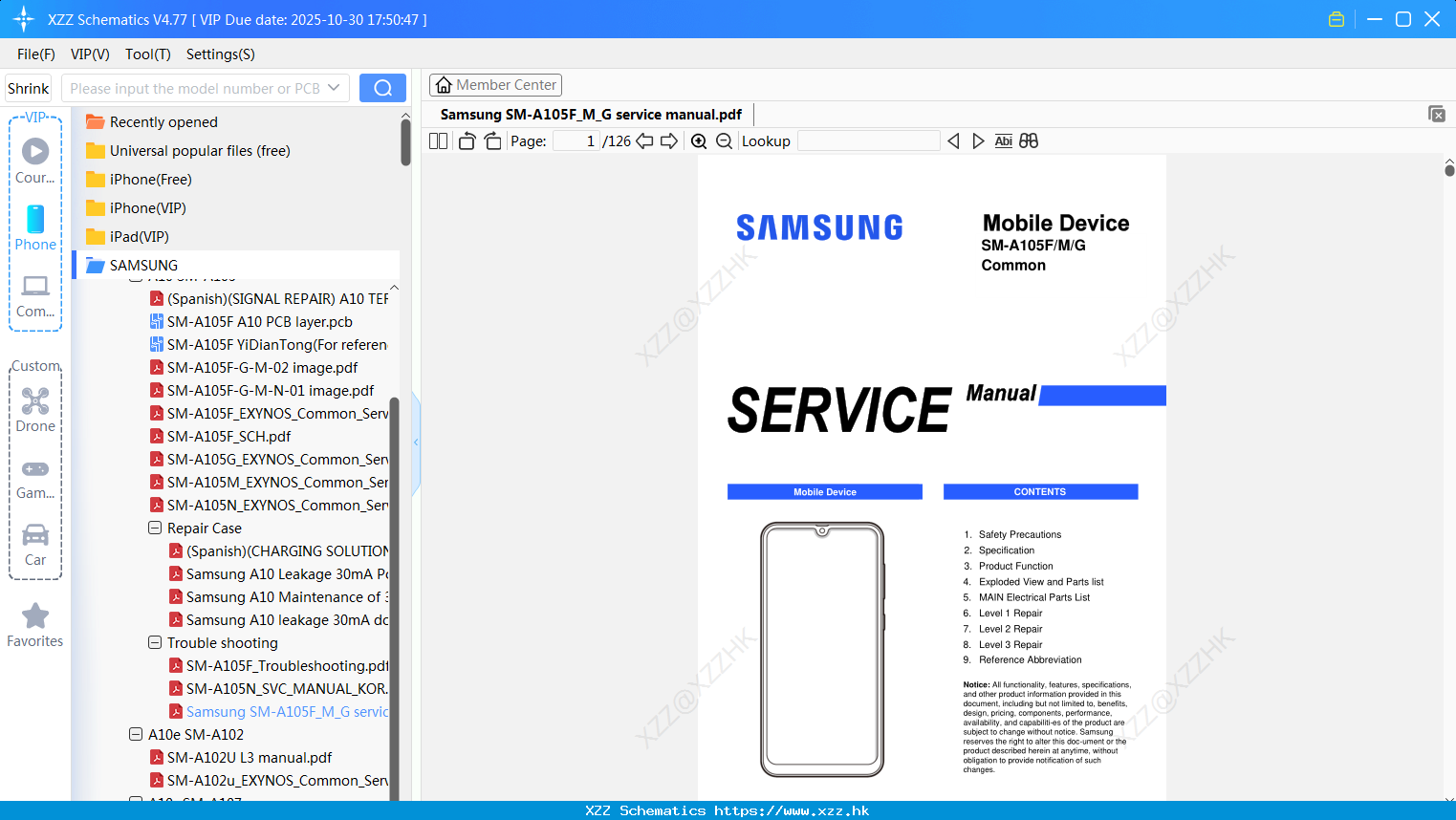Find next lookup match
Screen dimensions: 1456x820
[x=978, y=140]
